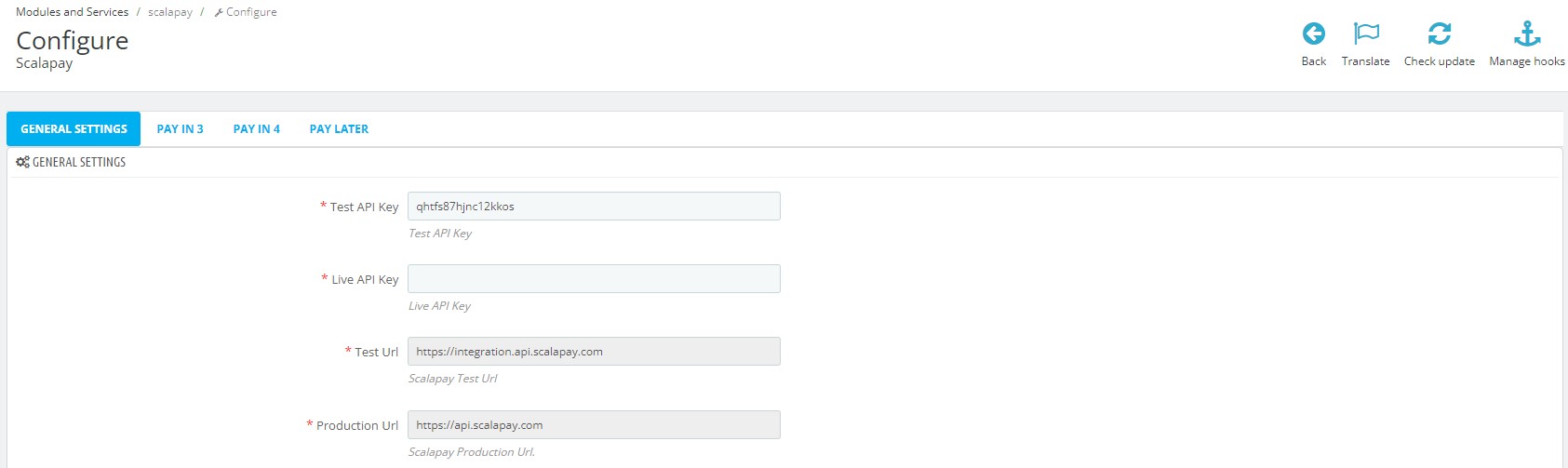Go to Modules and Services breadcrumb
Viewport: 1568px width, 468px height.
[72, 12]
